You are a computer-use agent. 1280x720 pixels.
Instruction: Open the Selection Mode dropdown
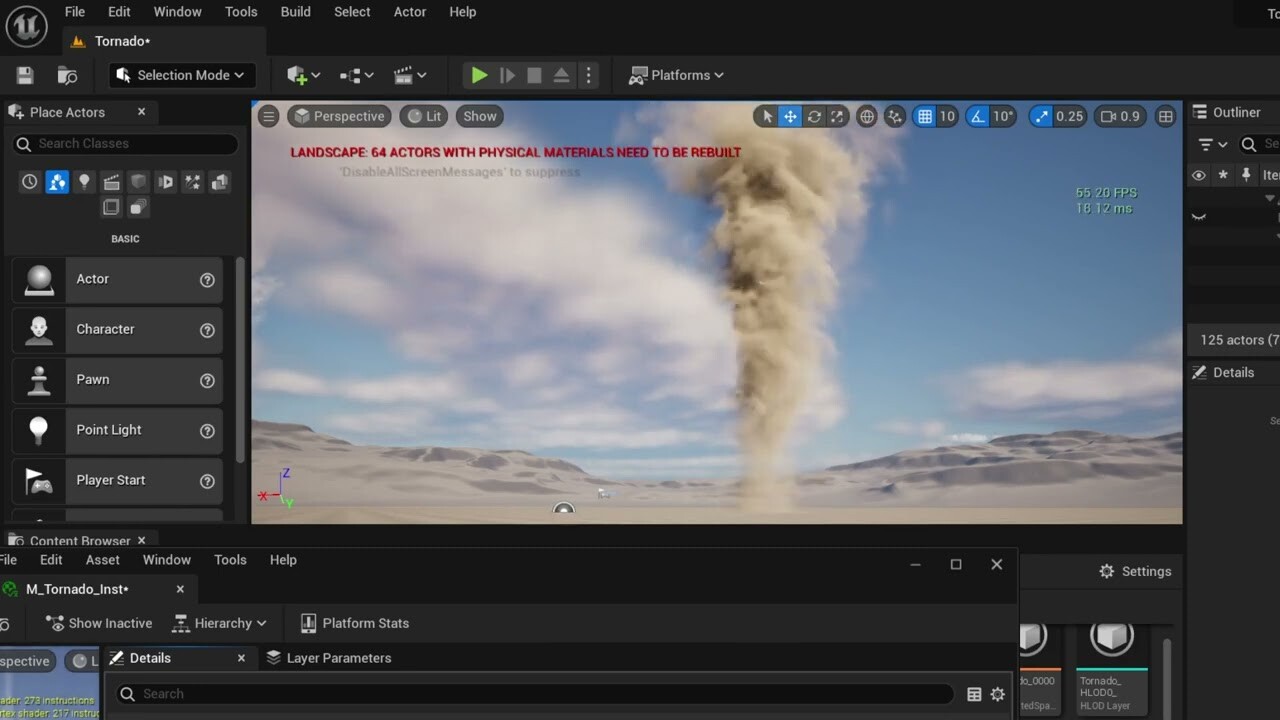tap(182, 74)
